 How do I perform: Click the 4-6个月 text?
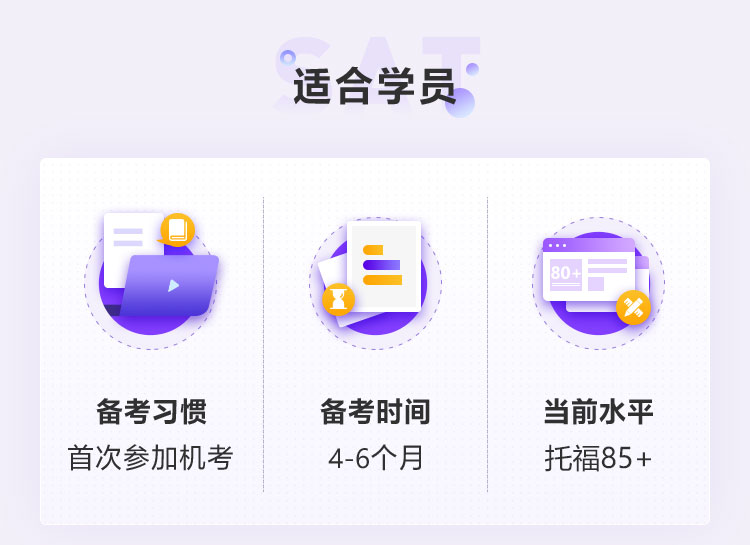375,458
